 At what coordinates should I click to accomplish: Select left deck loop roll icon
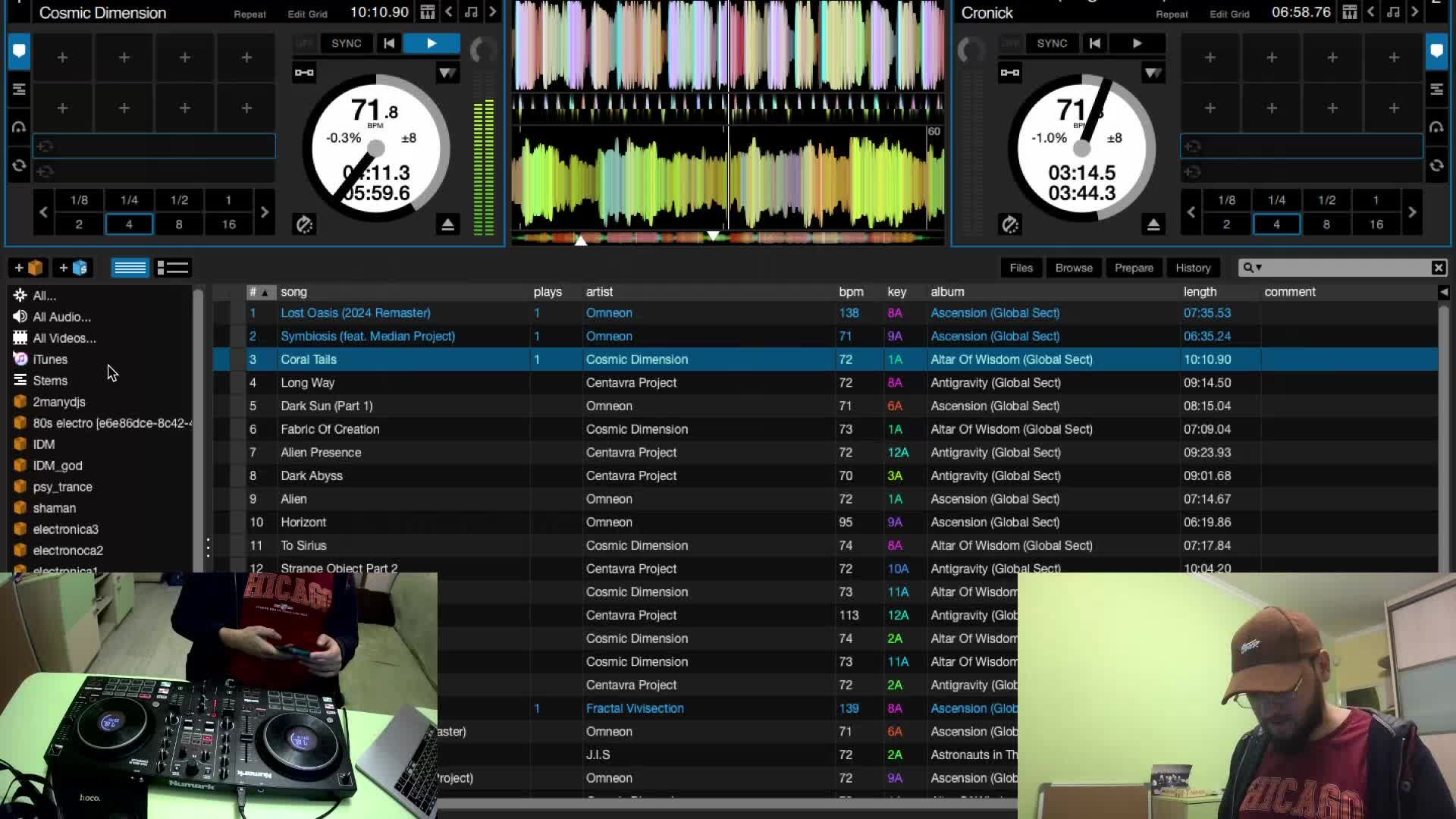click(19, 165)
